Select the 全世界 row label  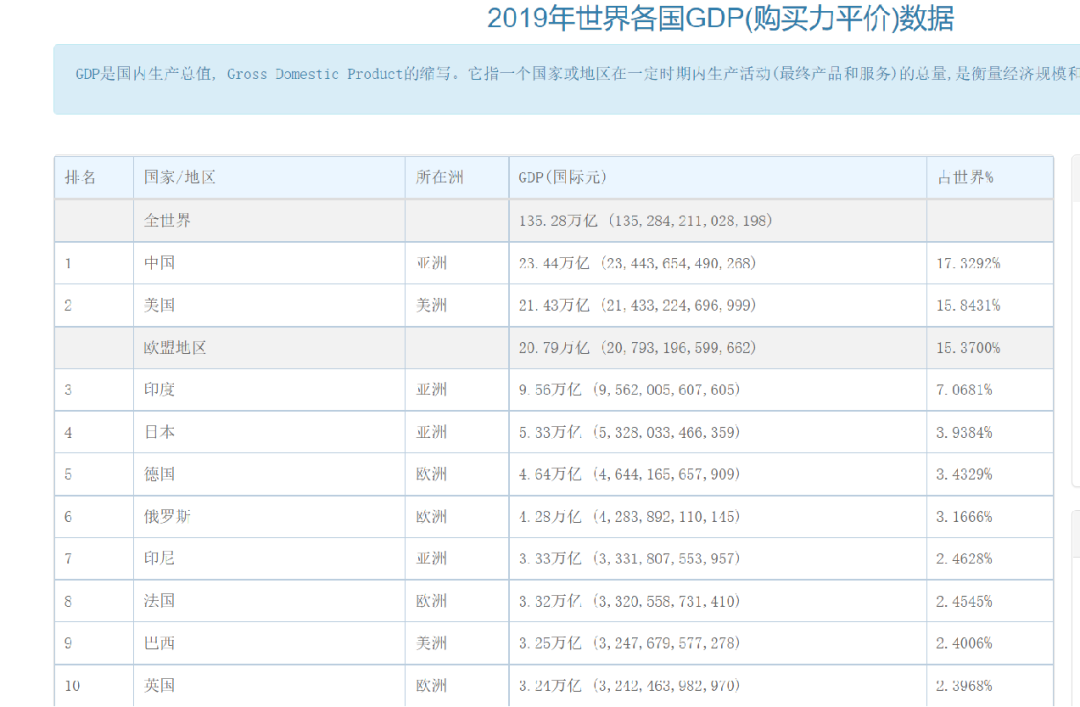(x=167, y=221)
